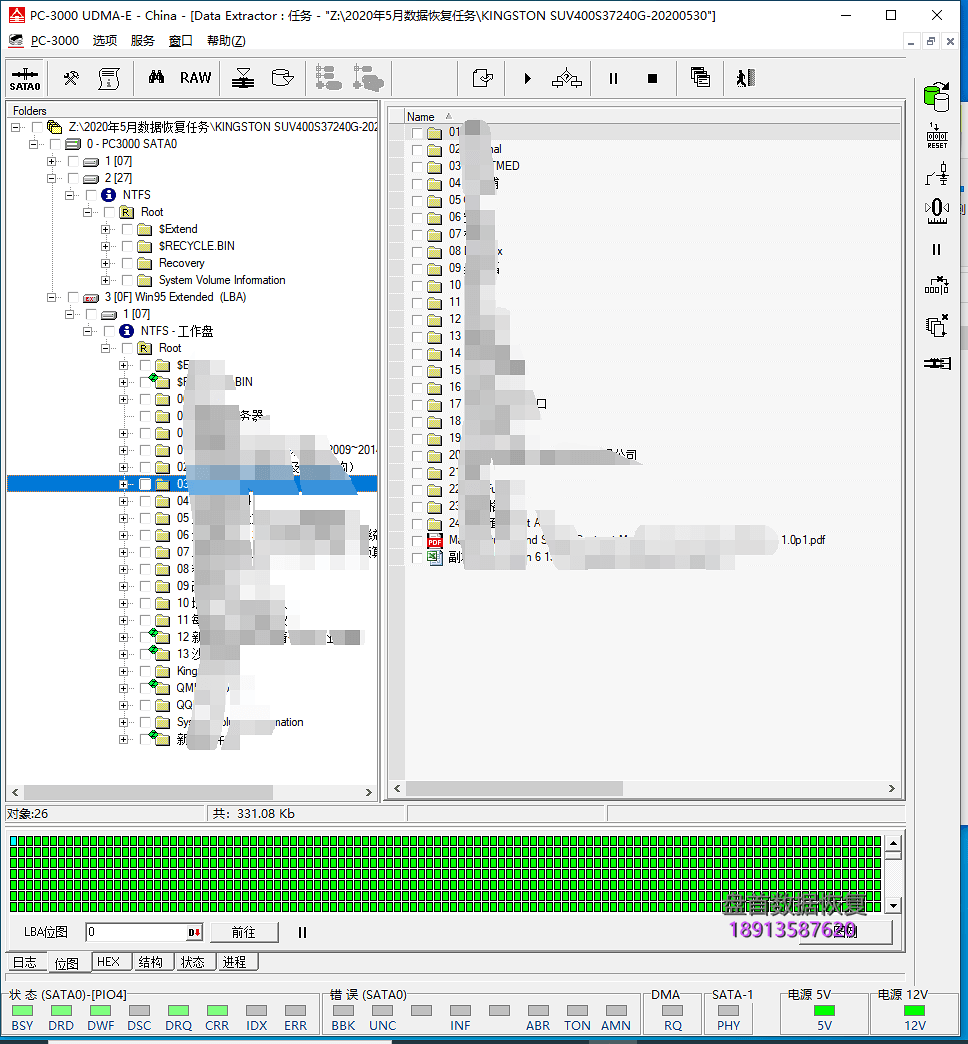Sort file list by Name column header
The width and height of the screenshot is (968, 1044).
pyautogui.click(x=421, y=117)
